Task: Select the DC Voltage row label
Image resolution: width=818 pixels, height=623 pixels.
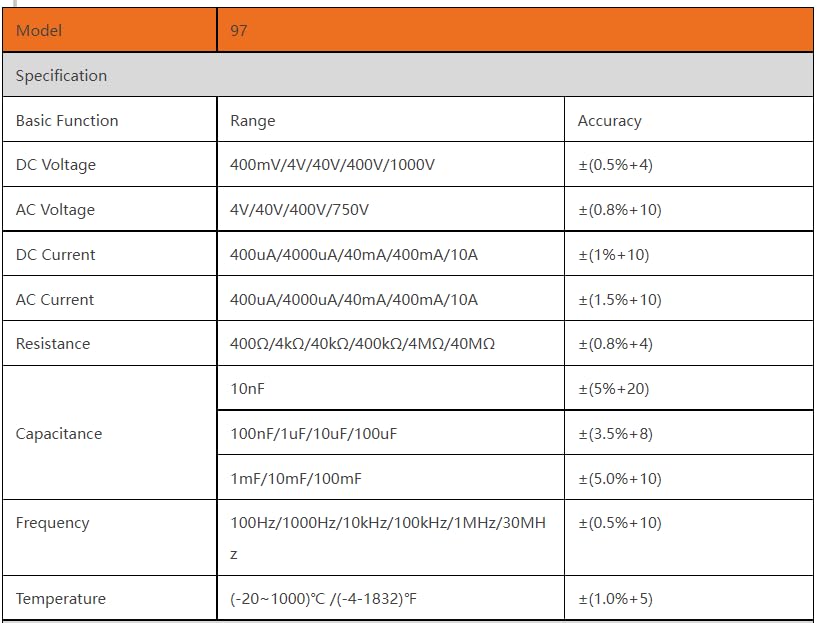Action: (56, 165)
